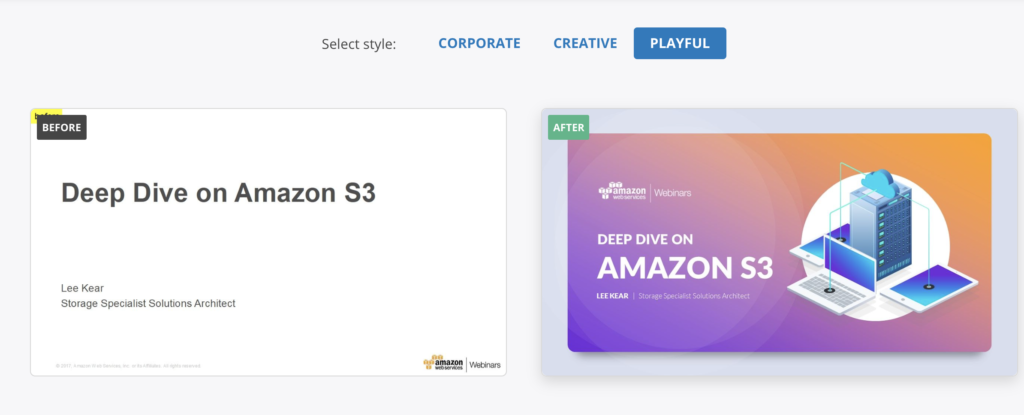Screen dimensions: 1024x415
Task: Open the After redesigned slide thumbnail
Action: [x=779, y=242]
